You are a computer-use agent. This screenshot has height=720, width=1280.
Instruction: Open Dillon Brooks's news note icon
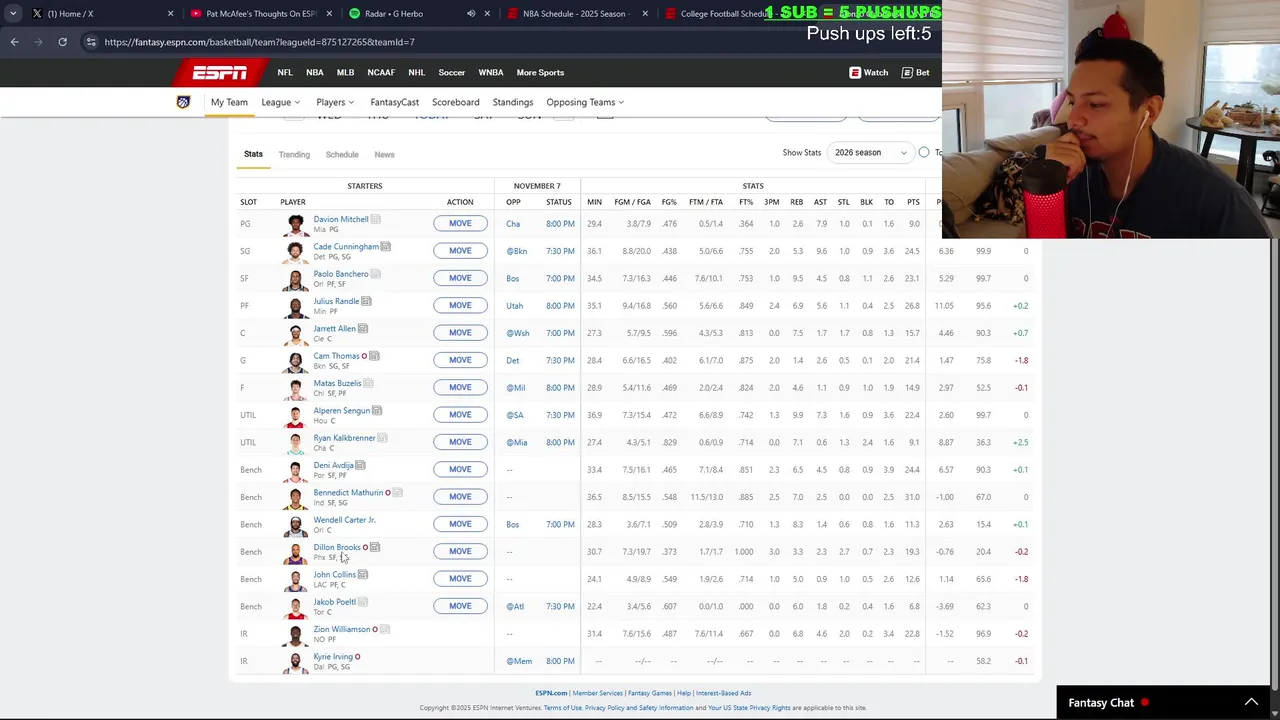click(375, 547)
